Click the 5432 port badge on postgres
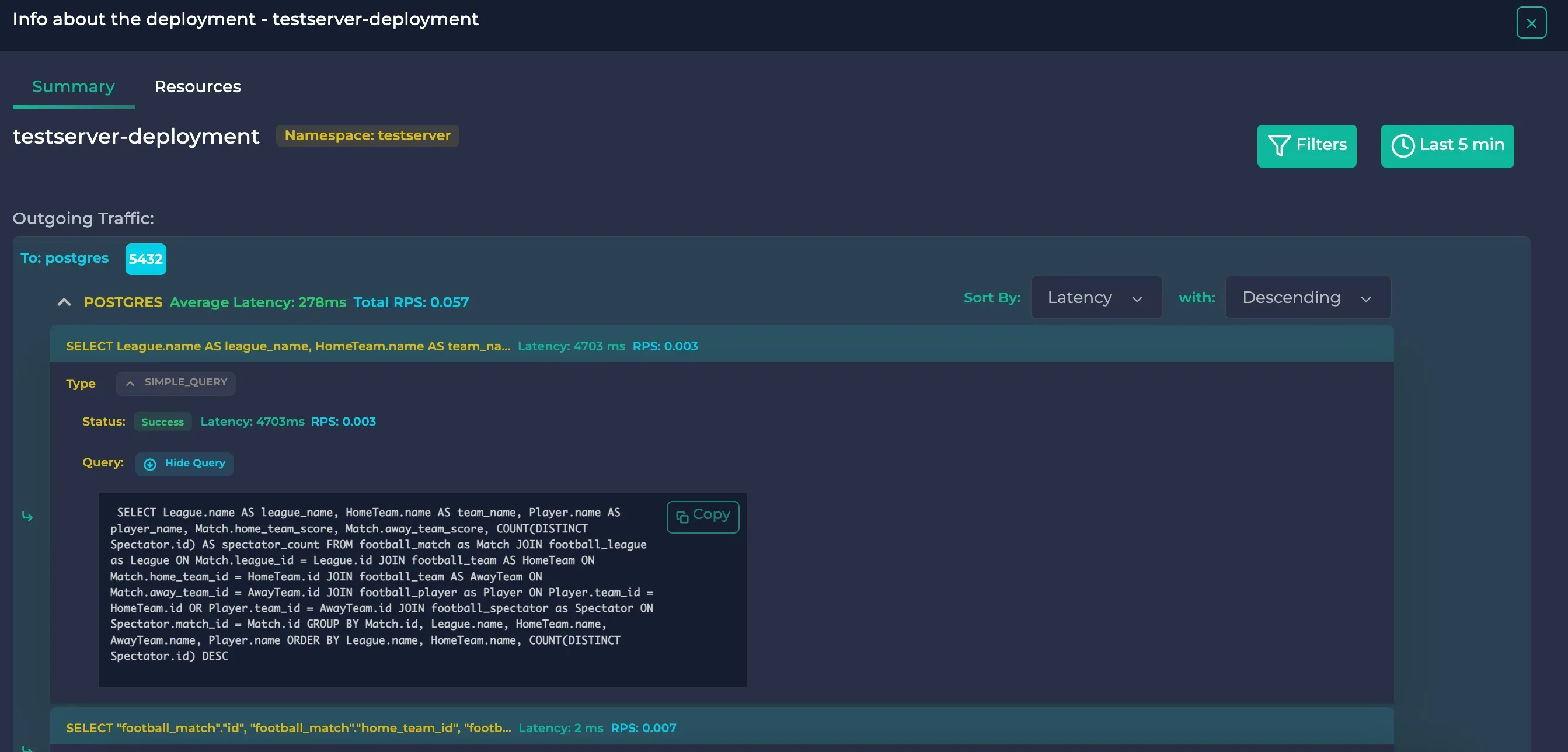Screen dimensions: 1568x752 [145, 258]
